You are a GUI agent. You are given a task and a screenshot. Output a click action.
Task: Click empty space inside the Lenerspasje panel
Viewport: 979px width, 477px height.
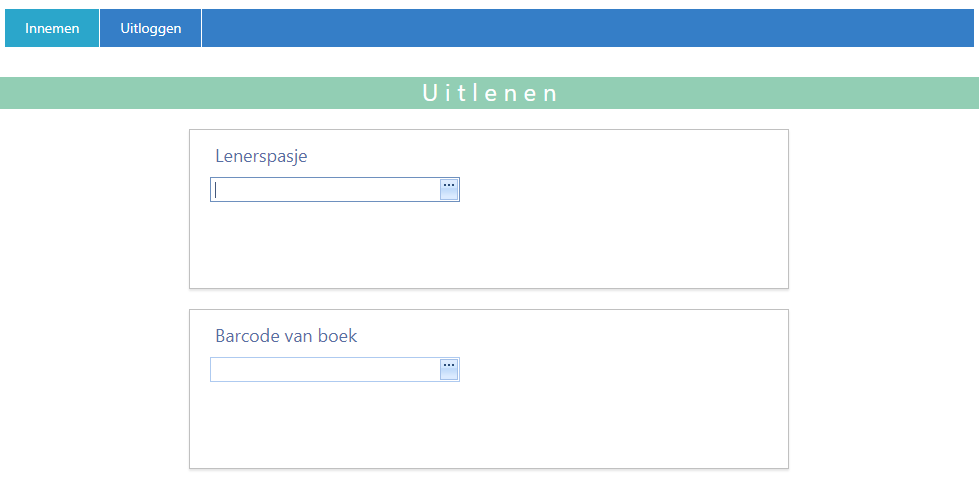click(x=620, y=240)
